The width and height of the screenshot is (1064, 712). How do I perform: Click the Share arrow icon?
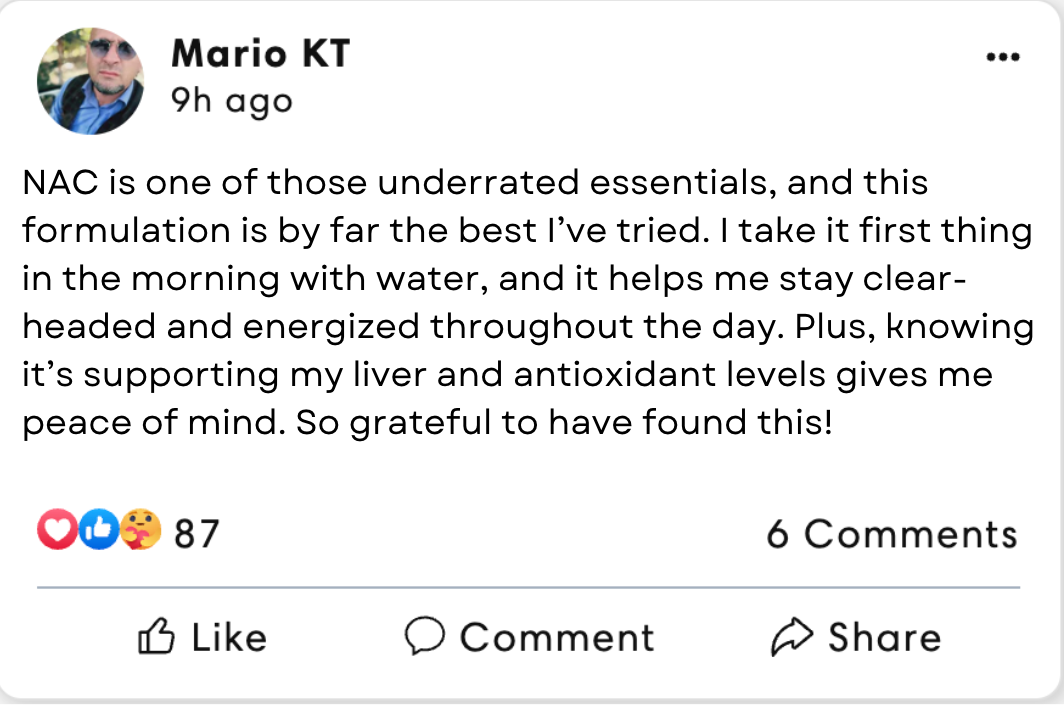click(x=792, y=637)
